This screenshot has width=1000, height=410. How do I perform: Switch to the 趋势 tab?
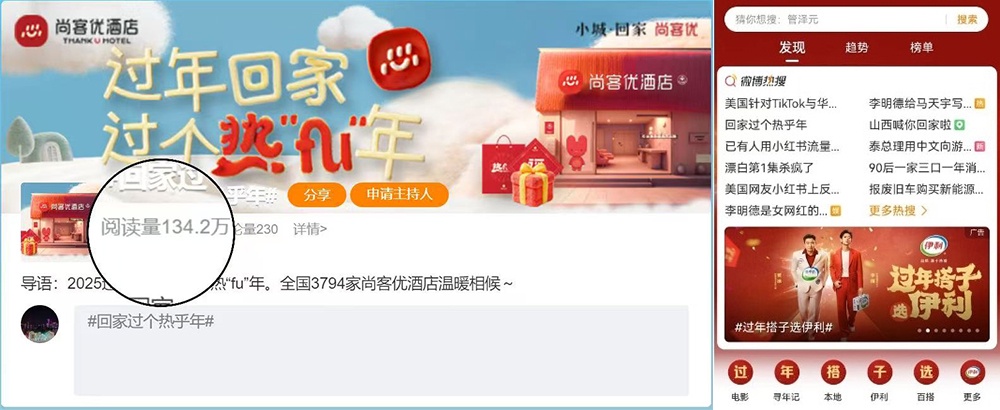click(857, 47)
